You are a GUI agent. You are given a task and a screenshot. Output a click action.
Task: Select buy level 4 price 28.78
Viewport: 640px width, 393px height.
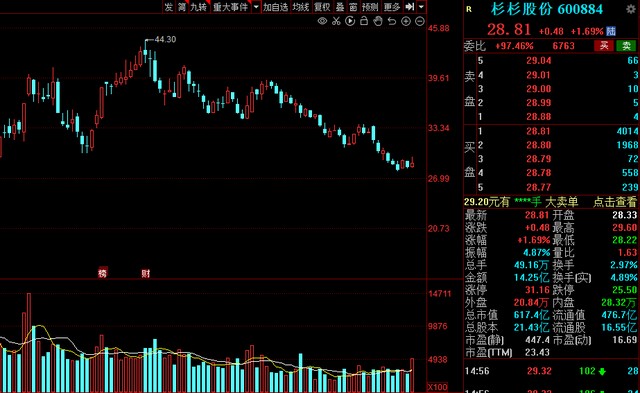tap(538, 173)
